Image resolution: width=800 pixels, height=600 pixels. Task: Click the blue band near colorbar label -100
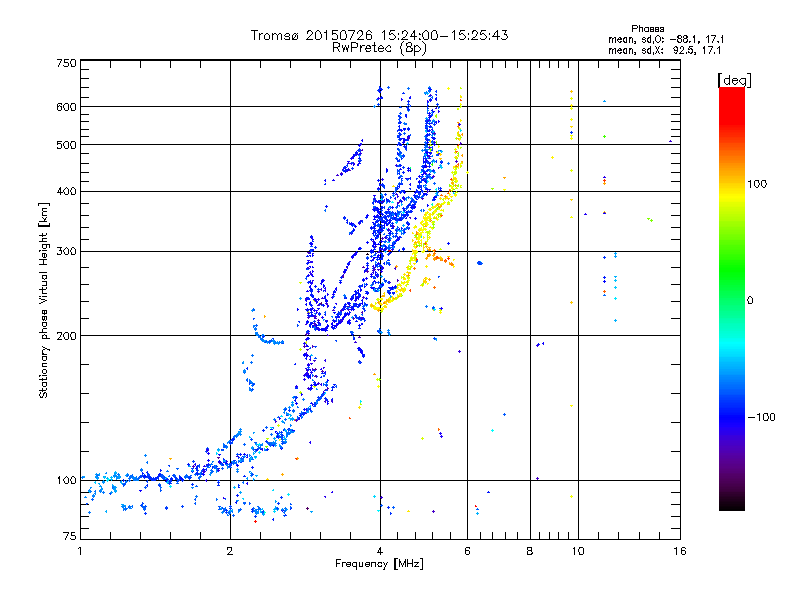coord(732,417)
